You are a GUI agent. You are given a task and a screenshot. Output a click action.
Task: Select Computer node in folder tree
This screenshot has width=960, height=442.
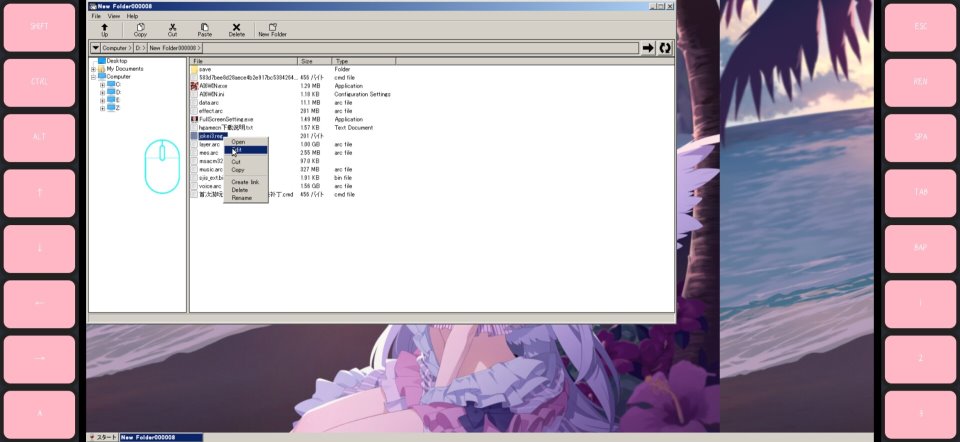tap(114, 77)
